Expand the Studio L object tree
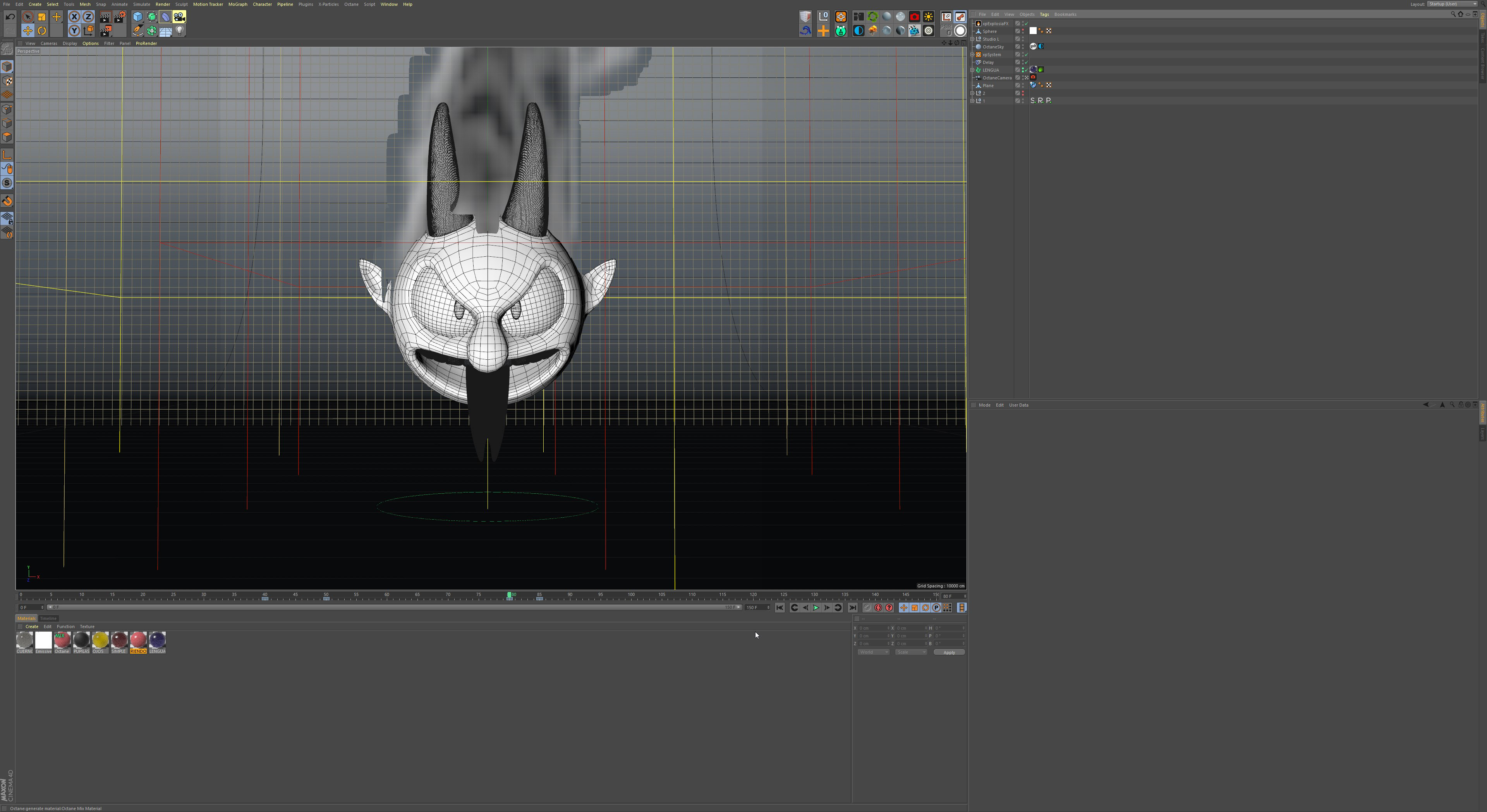 972,39
